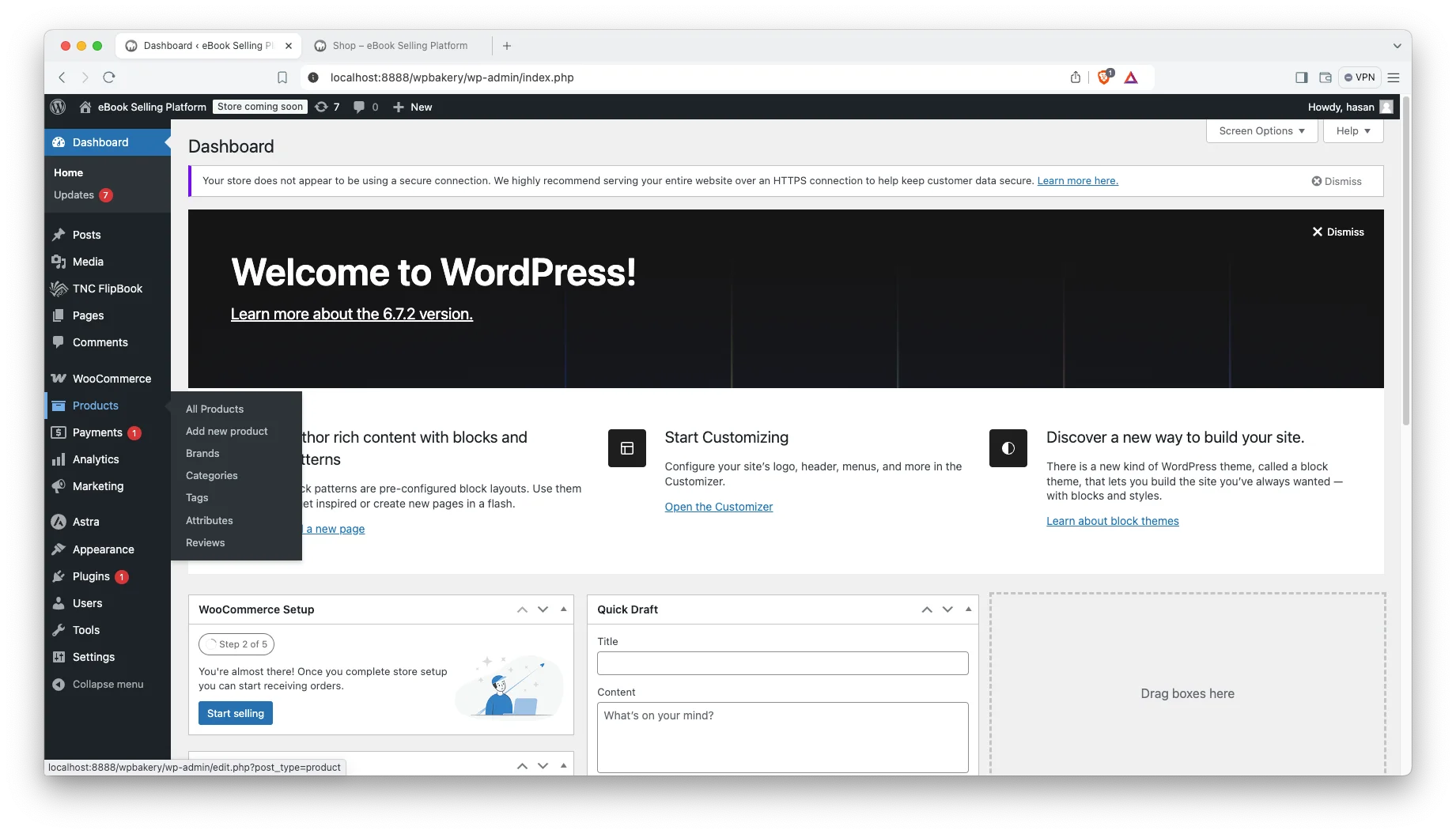The image size is (1456, 834).
Task: Open the Customizer link
Action: point(718,507)
